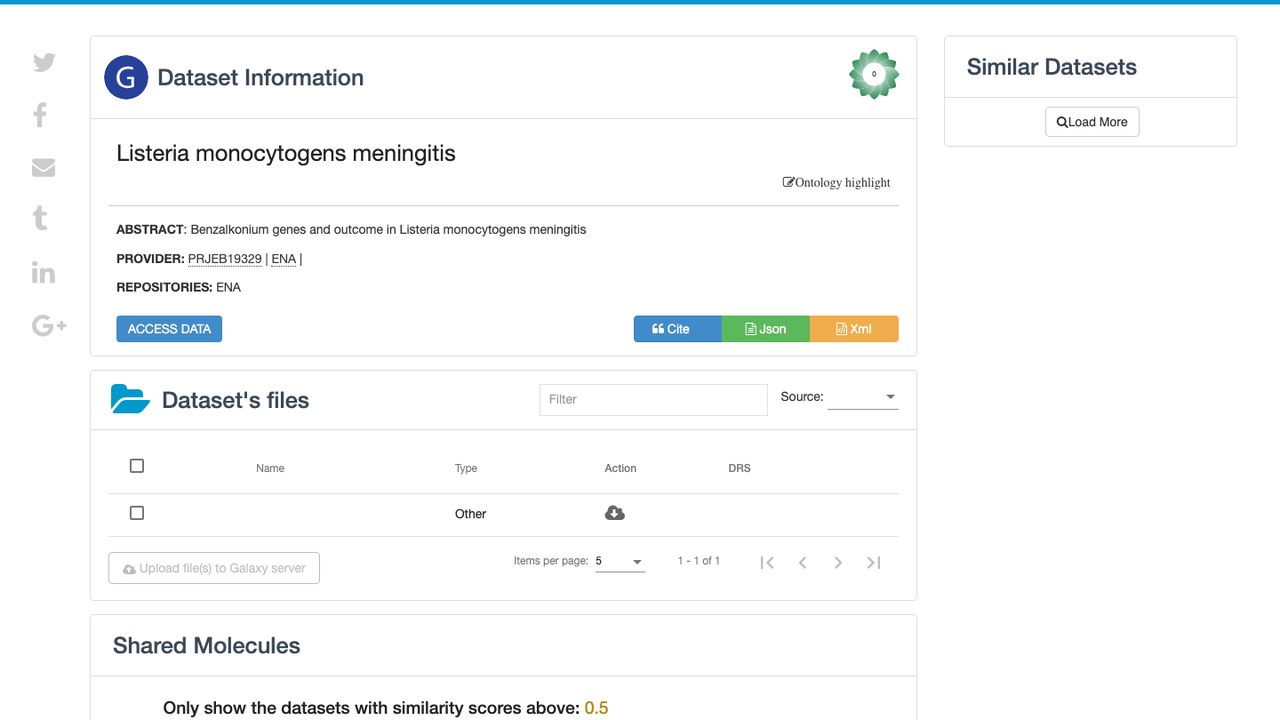Go to next page of files

pyautogui.click(x=838, y=562)
